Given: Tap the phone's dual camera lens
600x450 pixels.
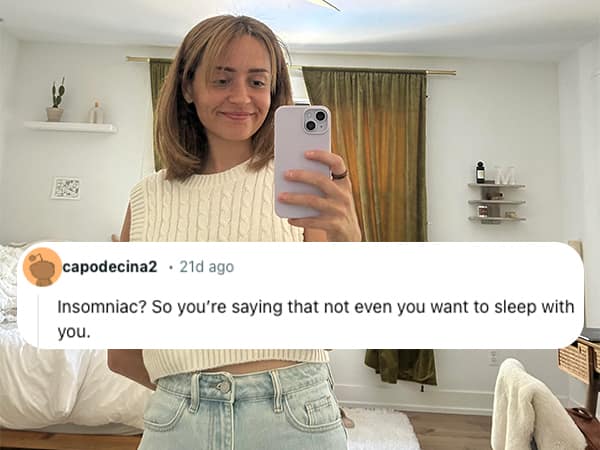Looking at the screenshot, I should coord(316,120).
